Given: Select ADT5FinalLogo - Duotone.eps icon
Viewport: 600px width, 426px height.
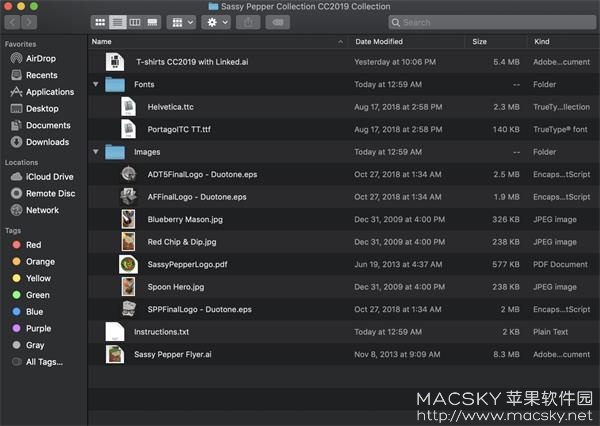Looking at the screenshot, I should [129, 174].
